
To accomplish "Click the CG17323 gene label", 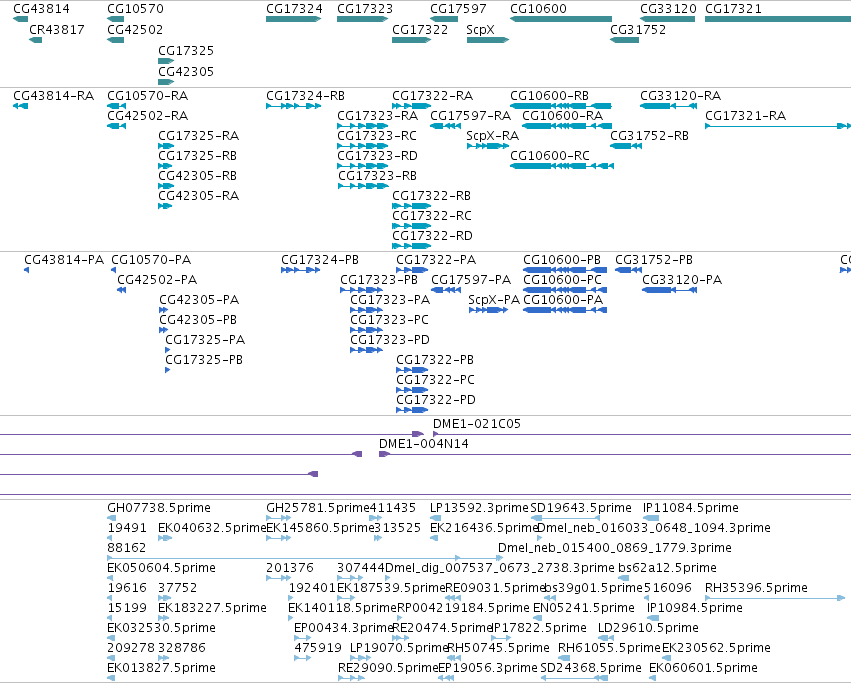I will [x=365, y=9].
